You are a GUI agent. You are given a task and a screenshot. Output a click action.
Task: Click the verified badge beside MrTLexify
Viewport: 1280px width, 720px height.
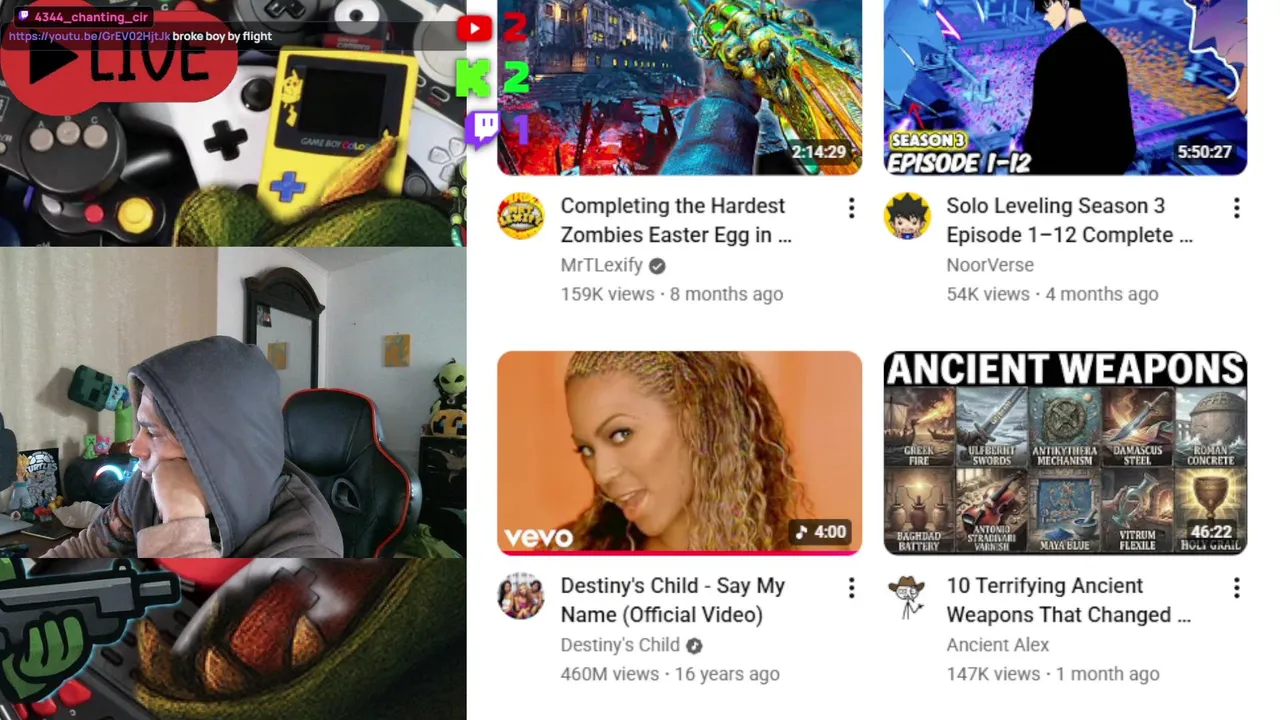coord(657,266)
